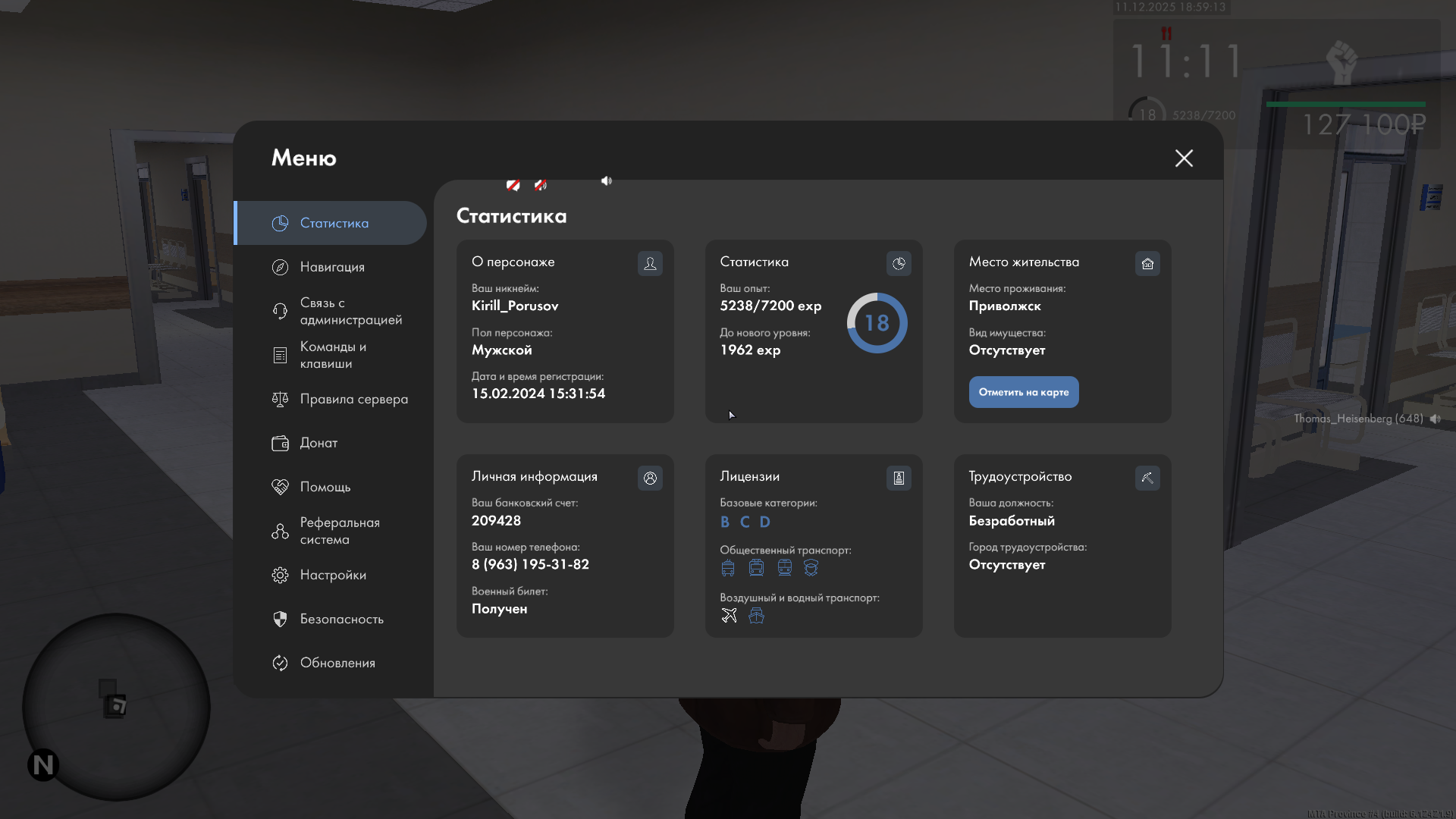
Task: Click the airplane license icon
Action: [729, 615]
